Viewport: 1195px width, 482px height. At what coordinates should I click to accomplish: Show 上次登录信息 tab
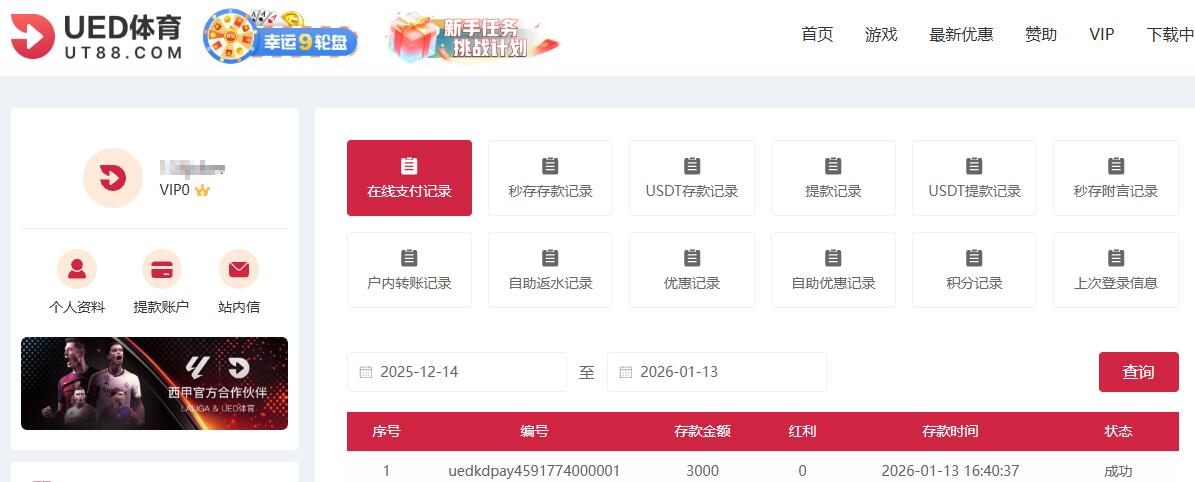[1115, 270]
